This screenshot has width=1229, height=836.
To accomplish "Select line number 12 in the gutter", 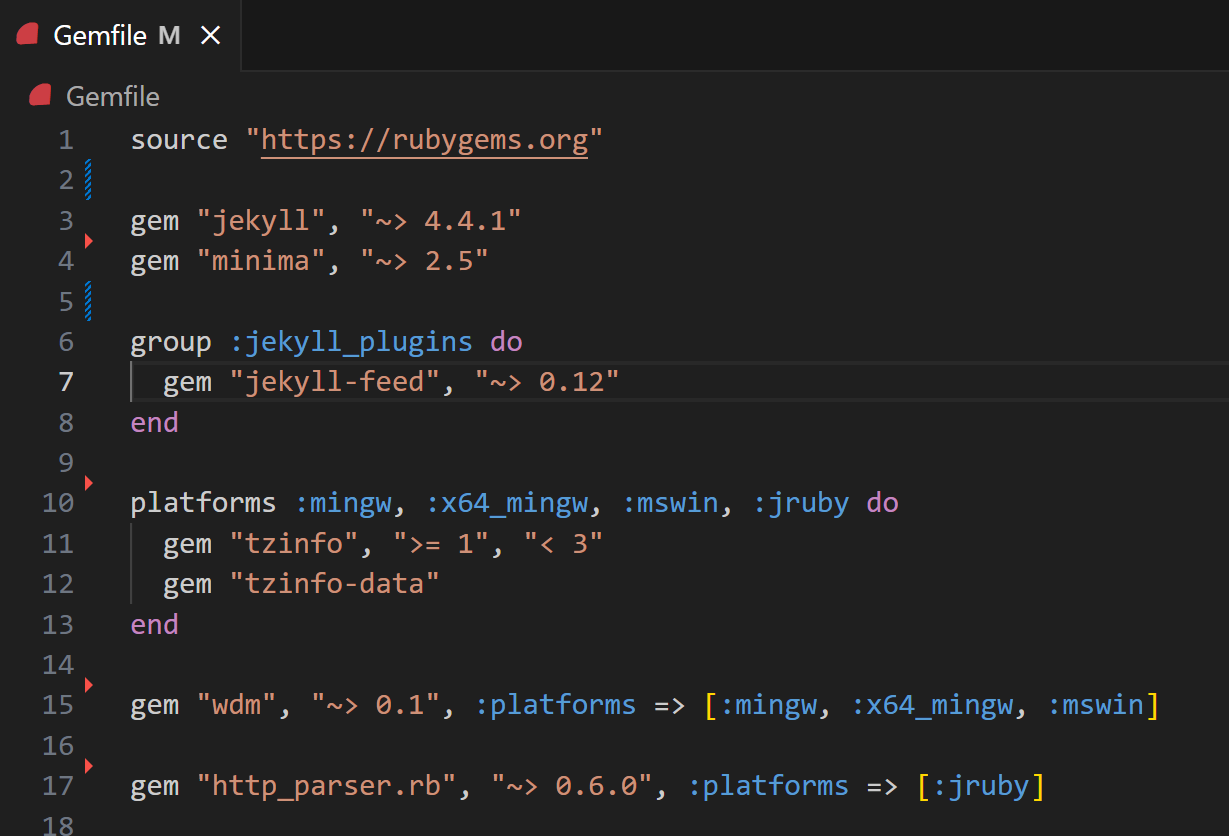I will 58,584.
